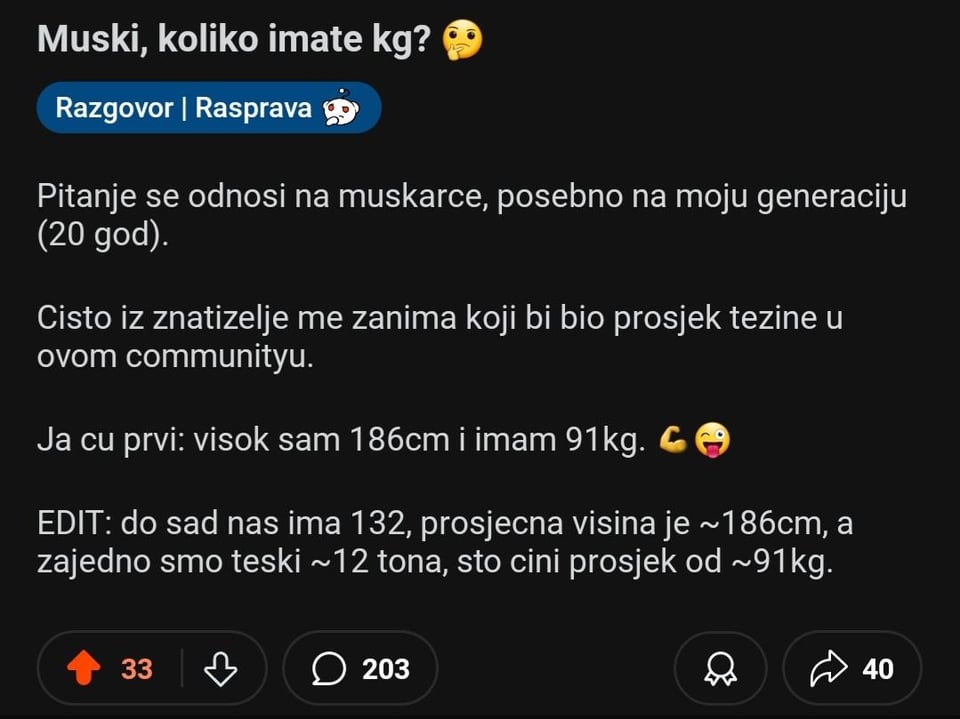This screenshot has height=719, width=960.
Task: Click the share arrow icon
Action: click(x=828, y=668)
